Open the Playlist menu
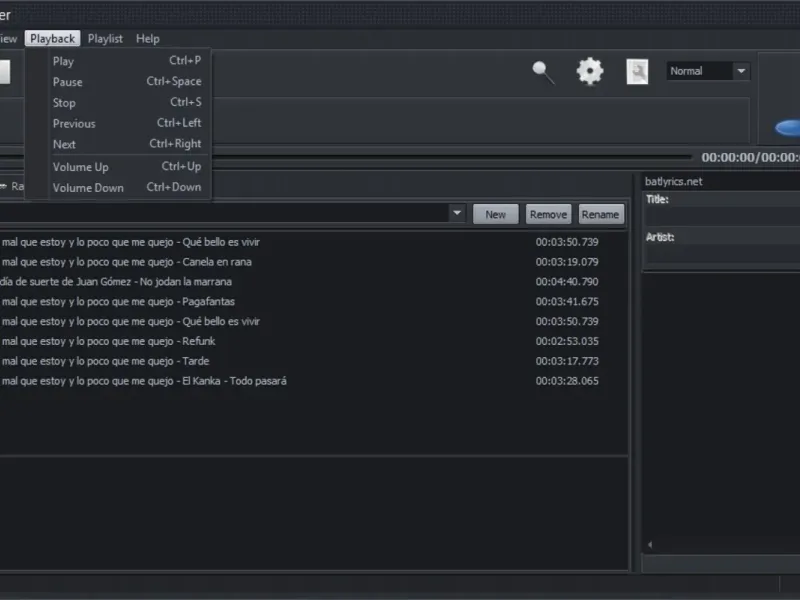This screenshot has height=600, width=800. [x=105, y=39]
